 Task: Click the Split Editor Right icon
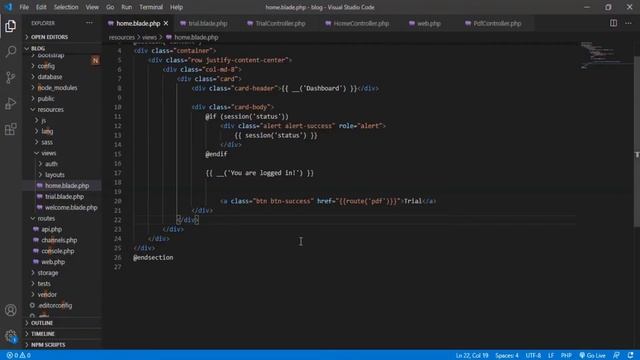(613, 23)
